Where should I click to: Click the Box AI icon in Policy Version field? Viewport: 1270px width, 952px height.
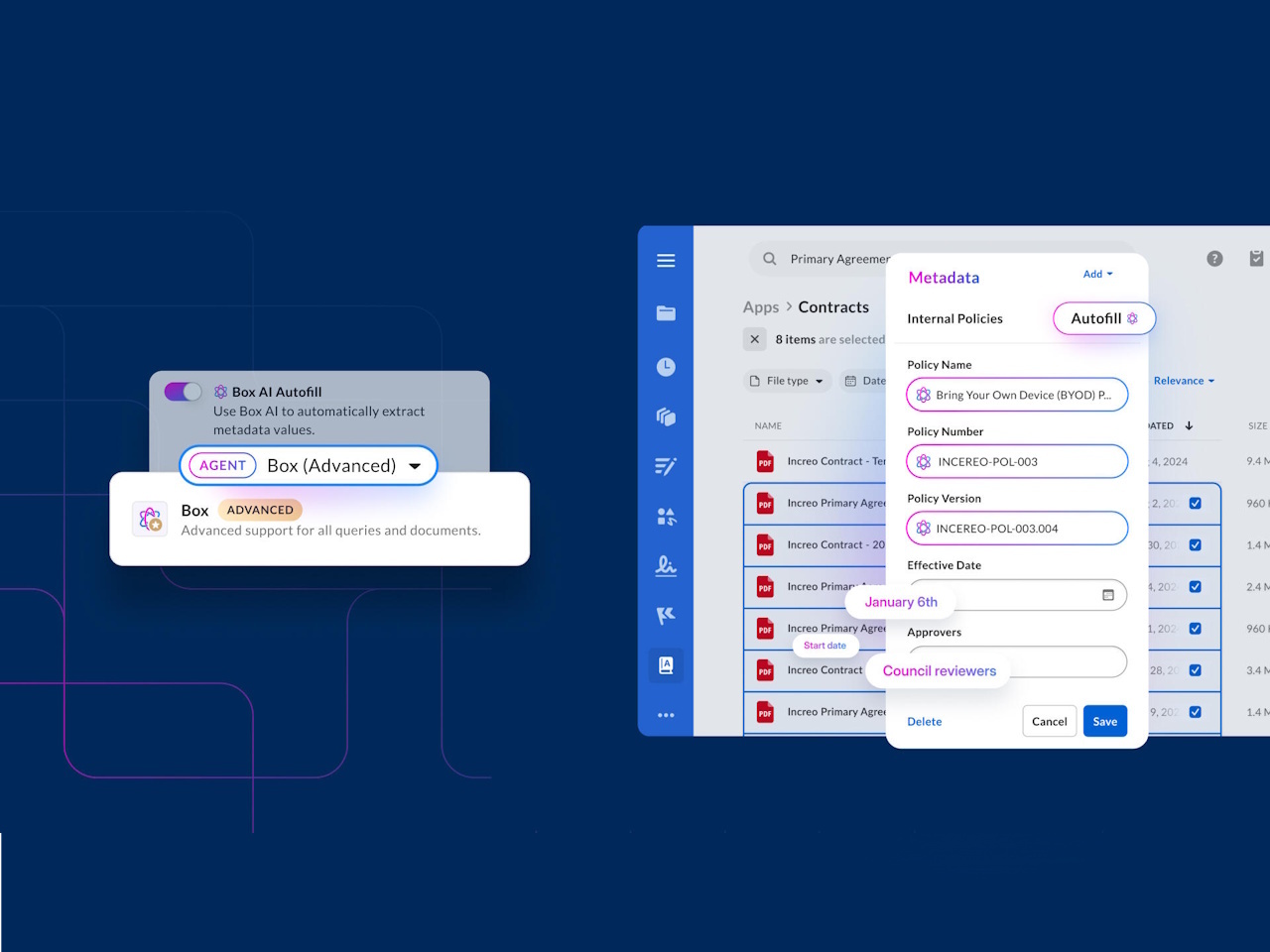tap(924, 529)
